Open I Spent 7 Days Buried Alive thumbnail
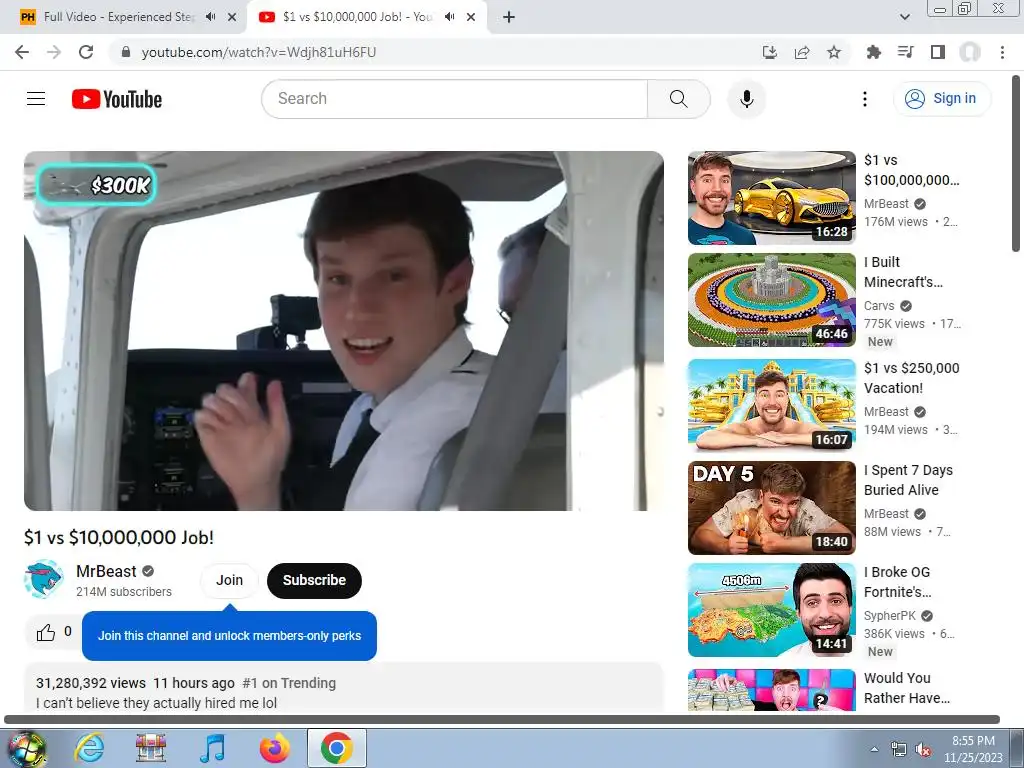 (x=771, y=507)
